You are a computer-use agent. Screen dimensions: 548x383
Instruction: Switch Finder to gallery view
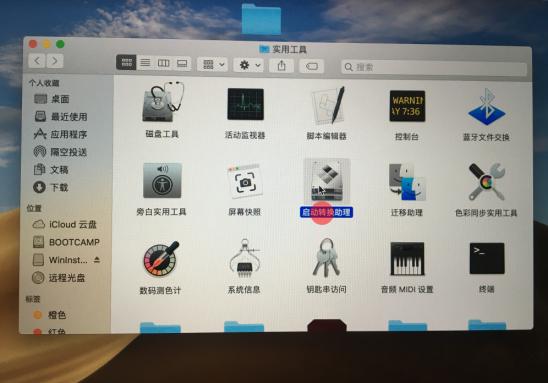pyautogui.click(x=182, y=64)
